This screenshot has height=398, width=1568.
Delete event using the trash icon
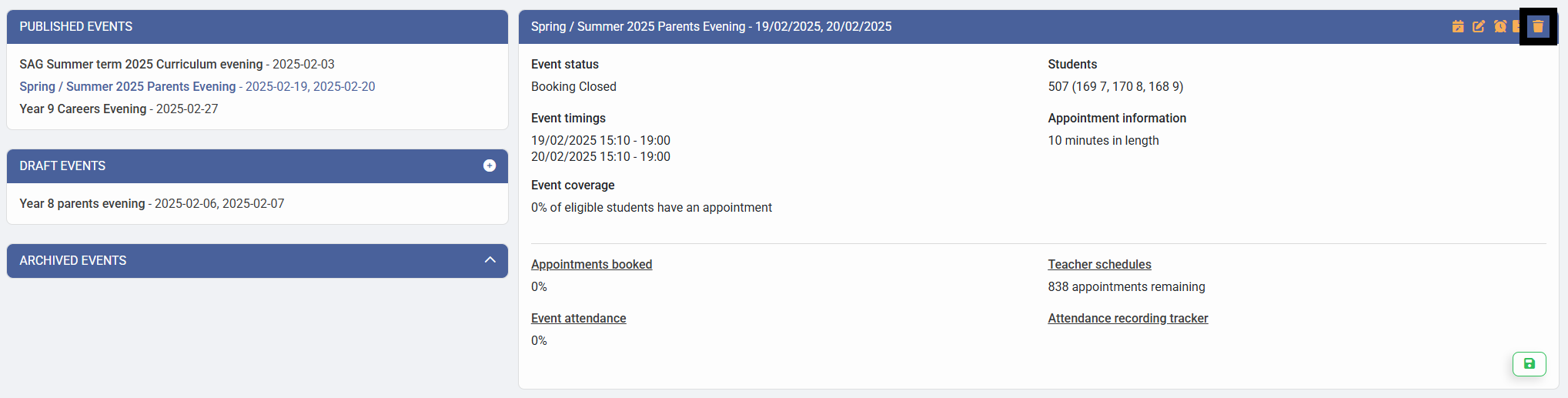click(x=1537, y=27)
